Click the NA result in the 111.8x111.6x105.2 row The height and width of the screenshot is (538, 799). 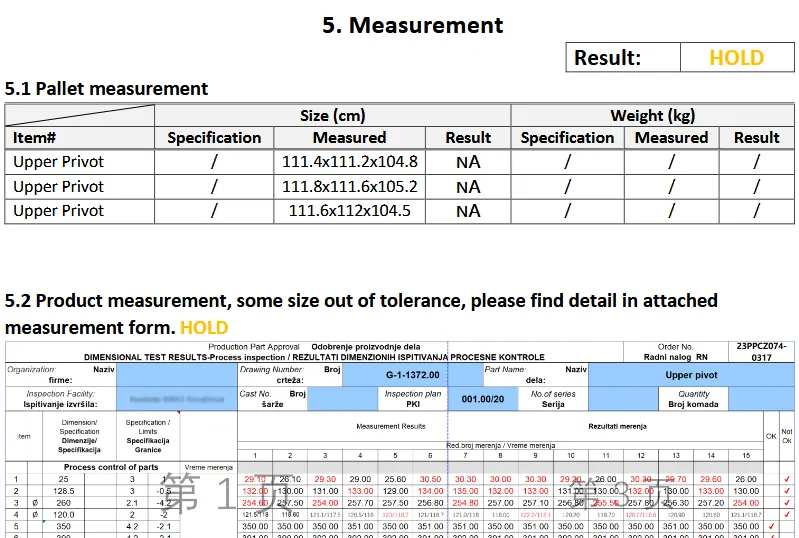(468, 187)
